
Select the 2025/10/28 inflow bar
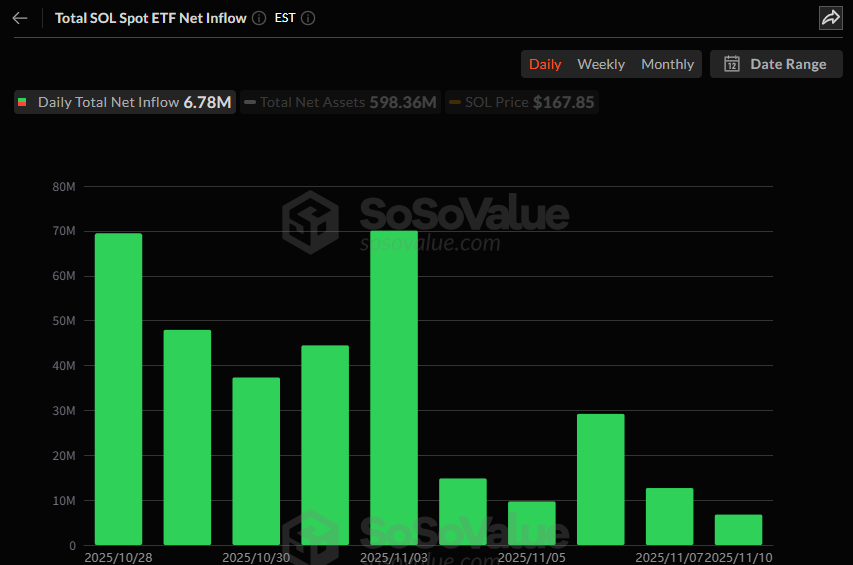[118, 390]
